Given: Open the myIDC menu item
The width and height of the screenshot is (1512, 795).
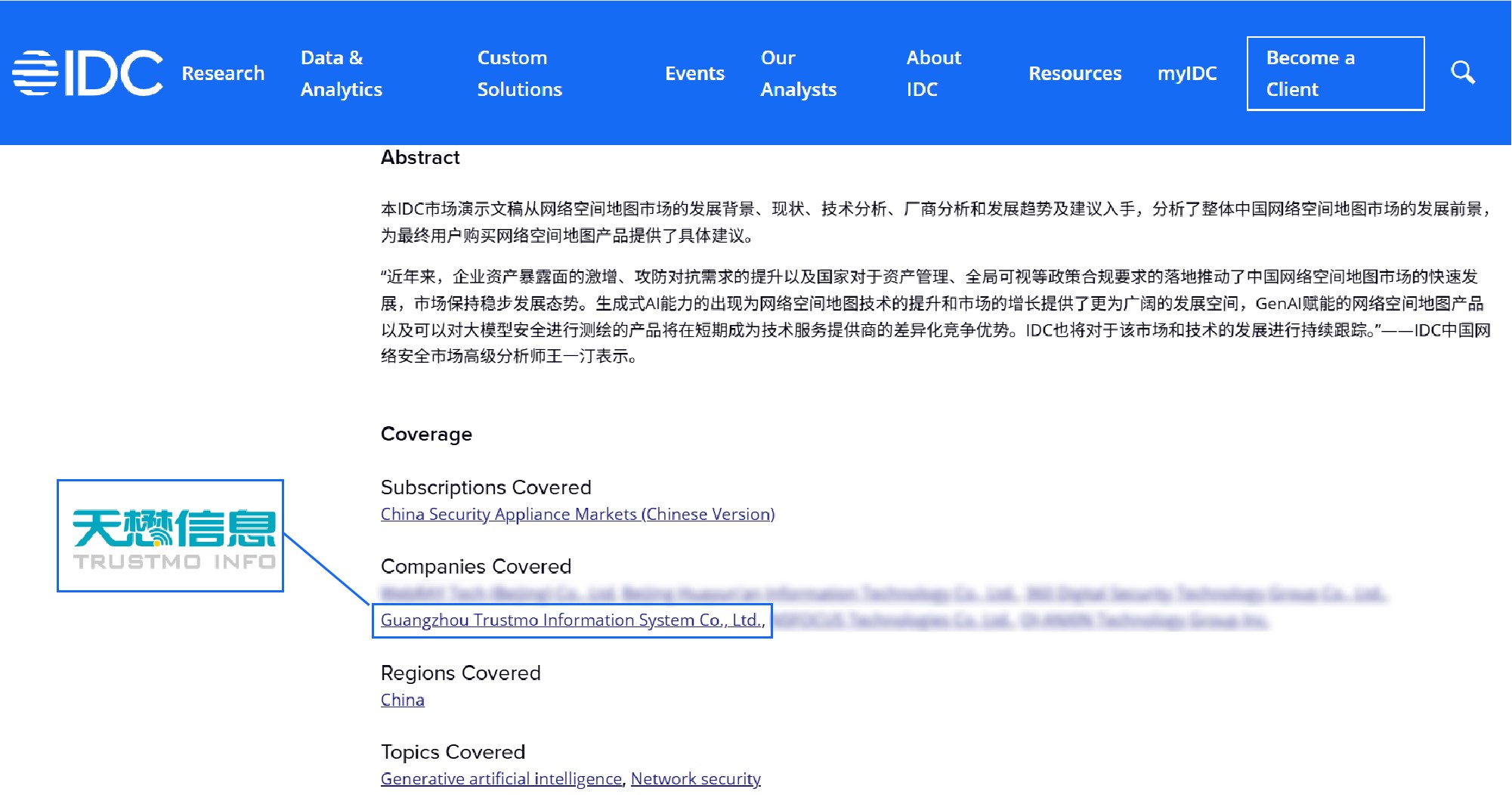Looking at the screenshot, I should 1187,73.
